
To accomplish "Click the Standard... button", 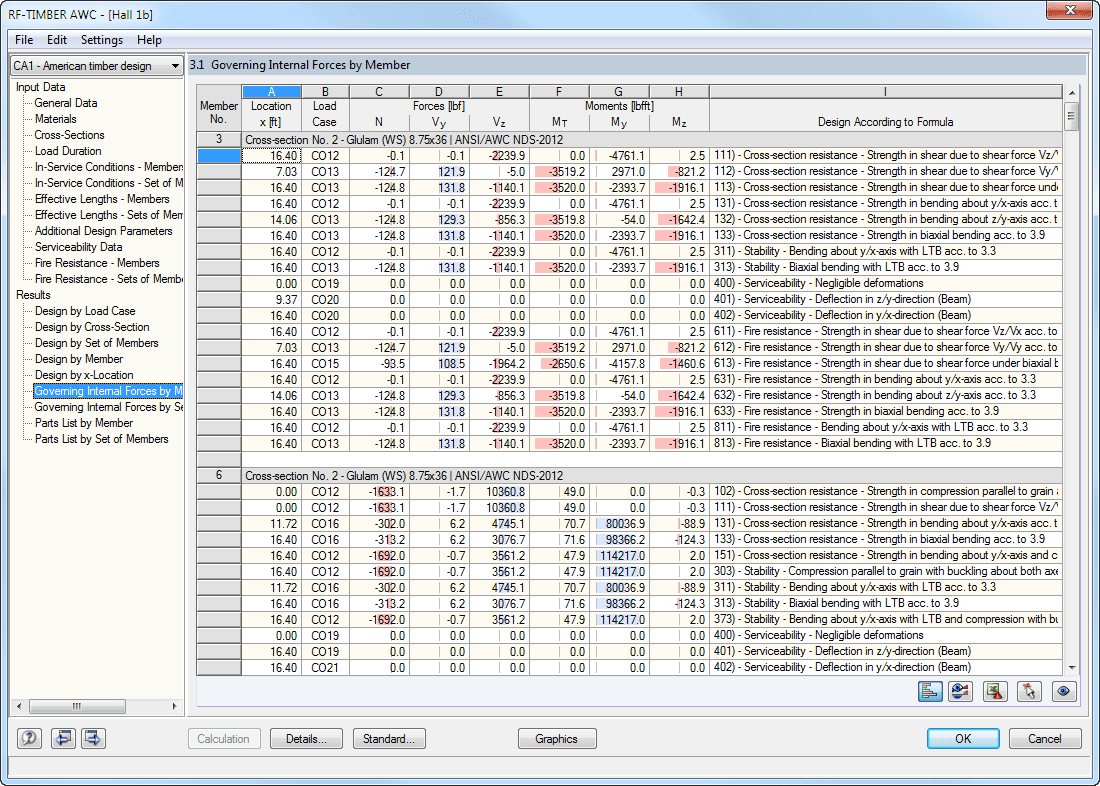I will (x=389, y=739).
